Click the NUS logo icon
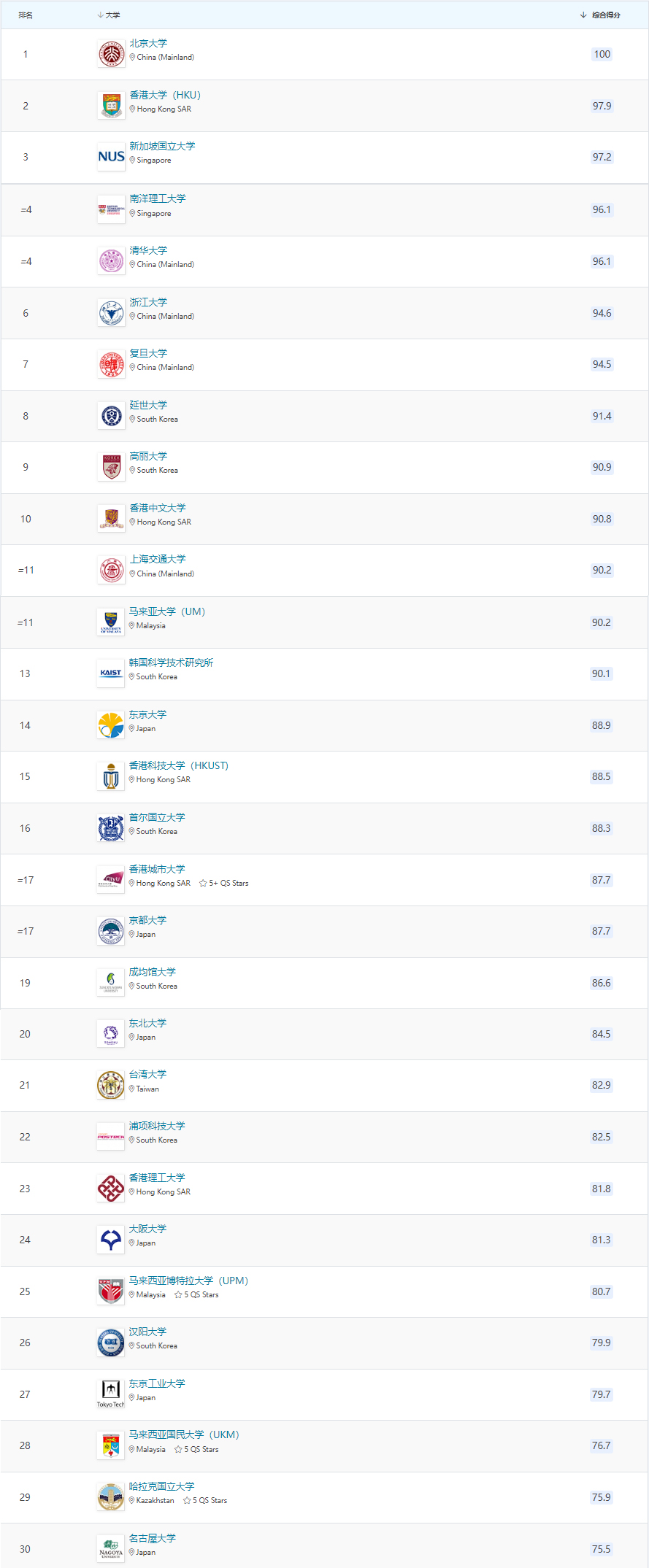649x1568 pixels. tap(111, 157)
